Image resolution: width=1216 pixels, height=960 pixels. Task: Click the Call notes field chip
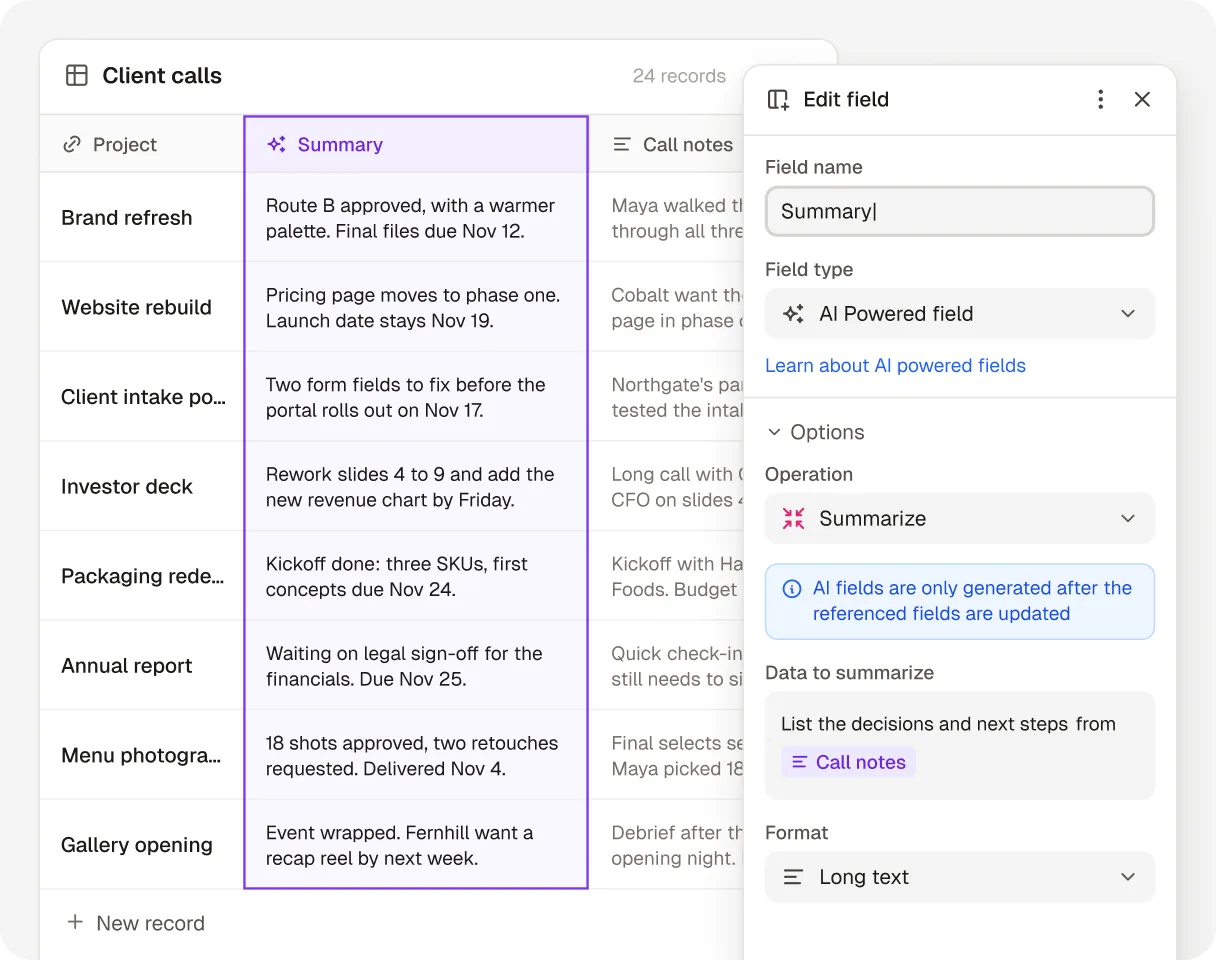coord(848,762)
